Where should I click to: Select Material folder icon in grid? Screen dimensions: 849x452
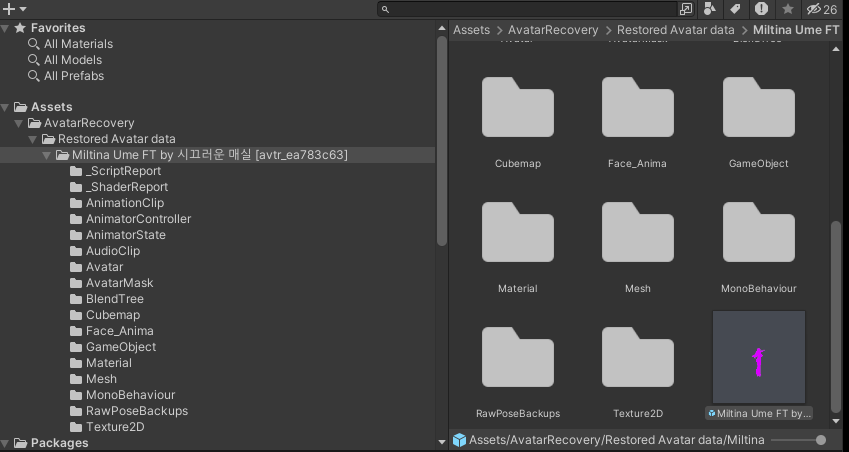tap(518, 232)
